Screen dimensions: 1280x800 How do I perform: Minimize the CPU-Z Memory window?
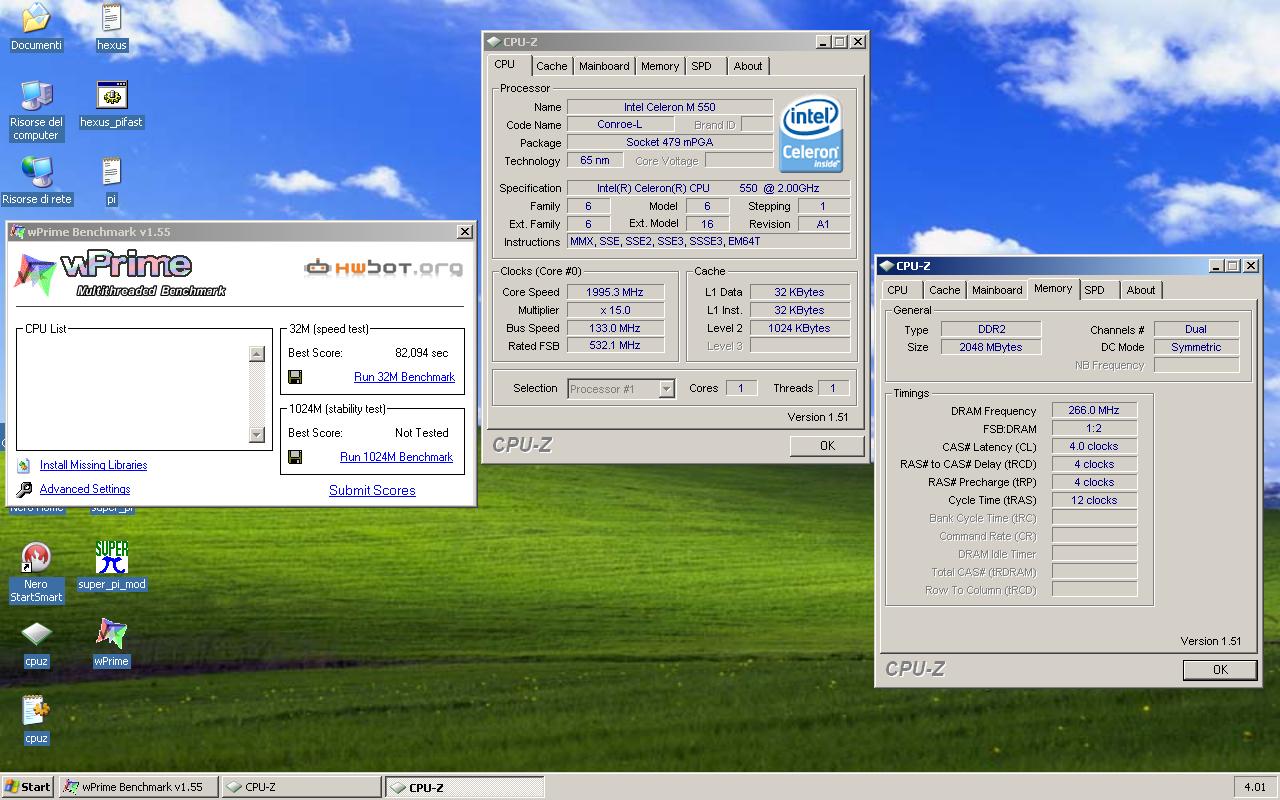pyautogui.click(x=1215, y=266)
